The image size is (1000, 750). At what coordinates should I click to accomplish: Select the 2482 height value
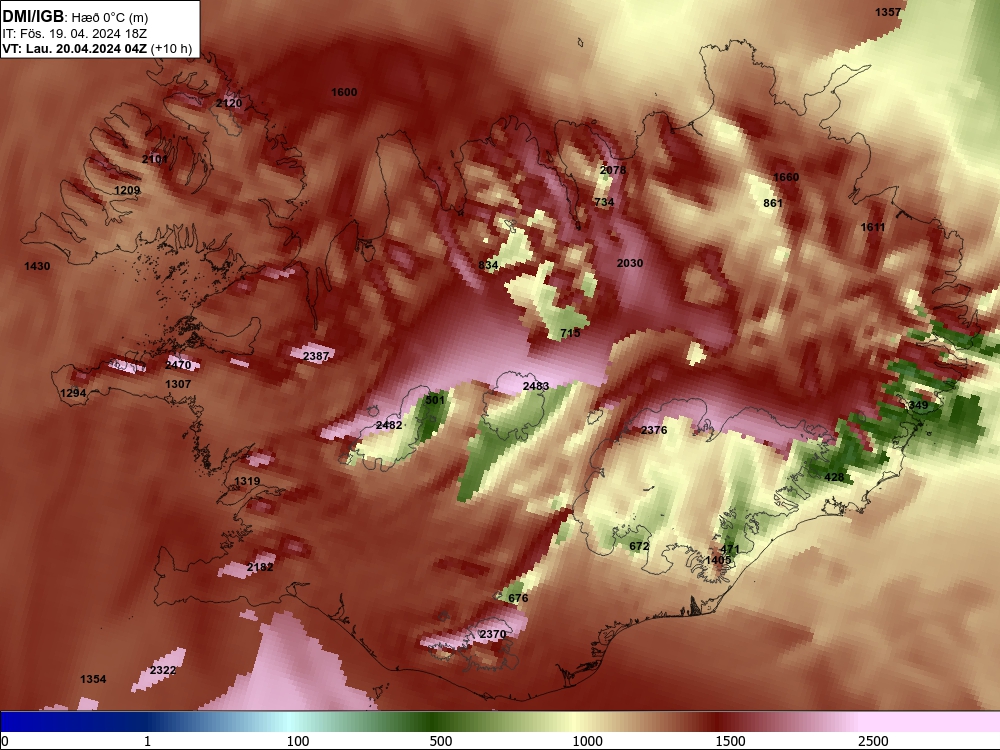pyautogui.click(x=389, y=425)
